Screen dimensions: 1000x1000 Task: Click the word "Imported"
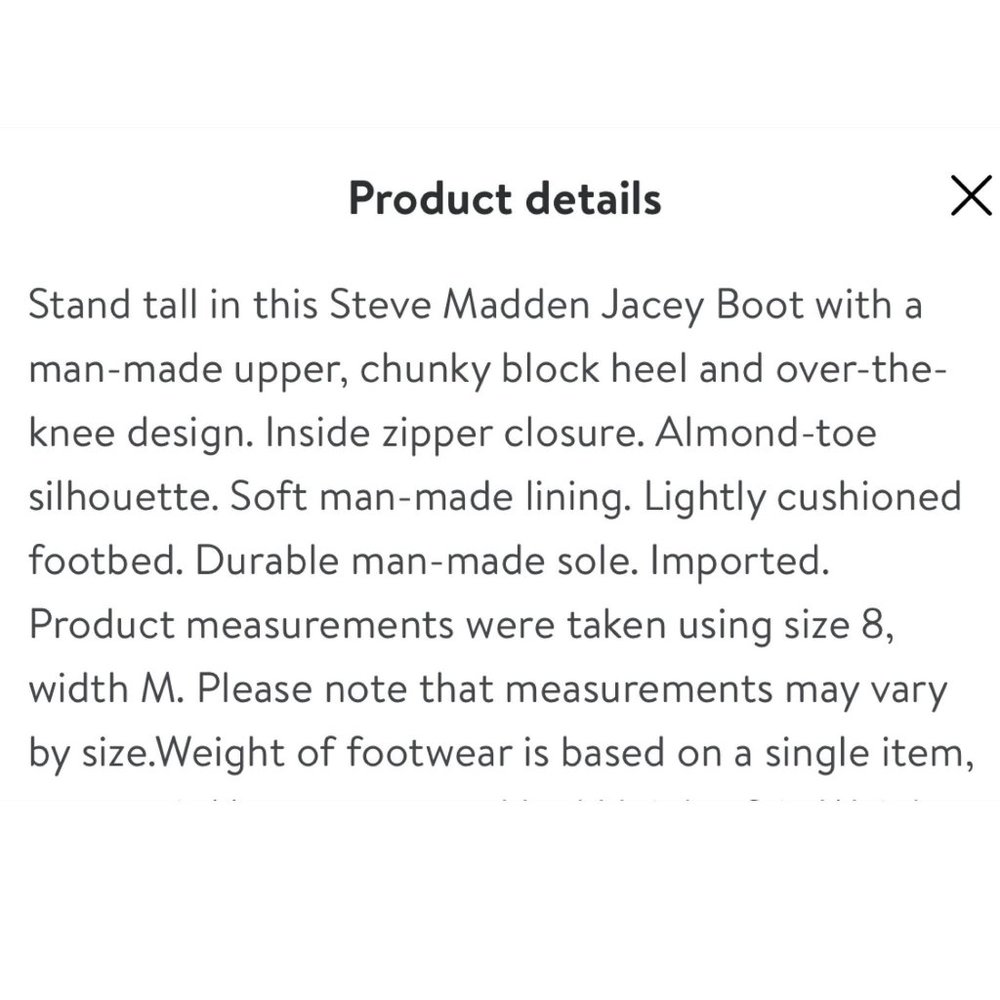coord(738,562)
